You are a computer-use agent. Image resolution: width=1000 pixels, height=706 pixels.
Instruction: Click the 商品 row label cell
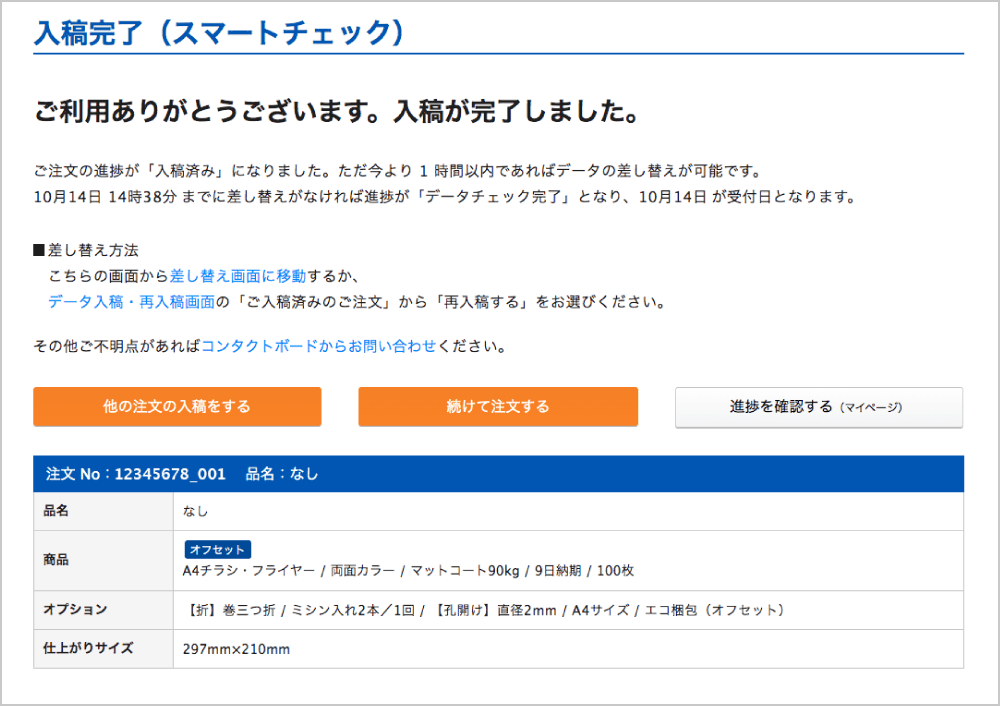pos(56,560)
